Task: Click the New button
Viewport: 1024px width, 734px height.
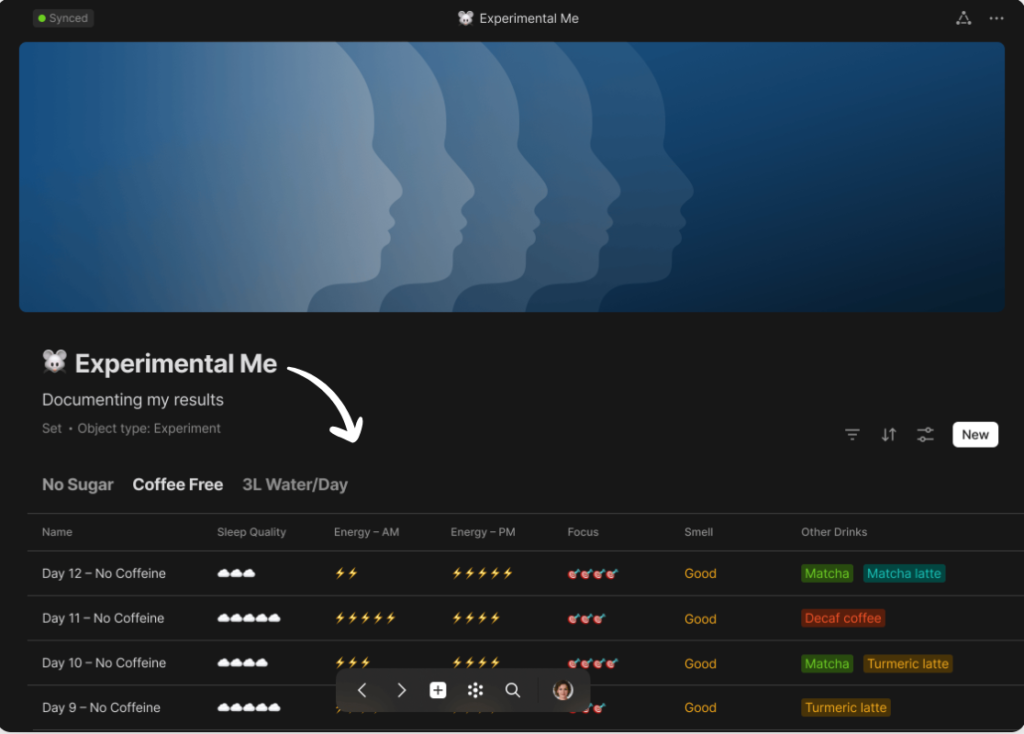Action: [975, 434]
